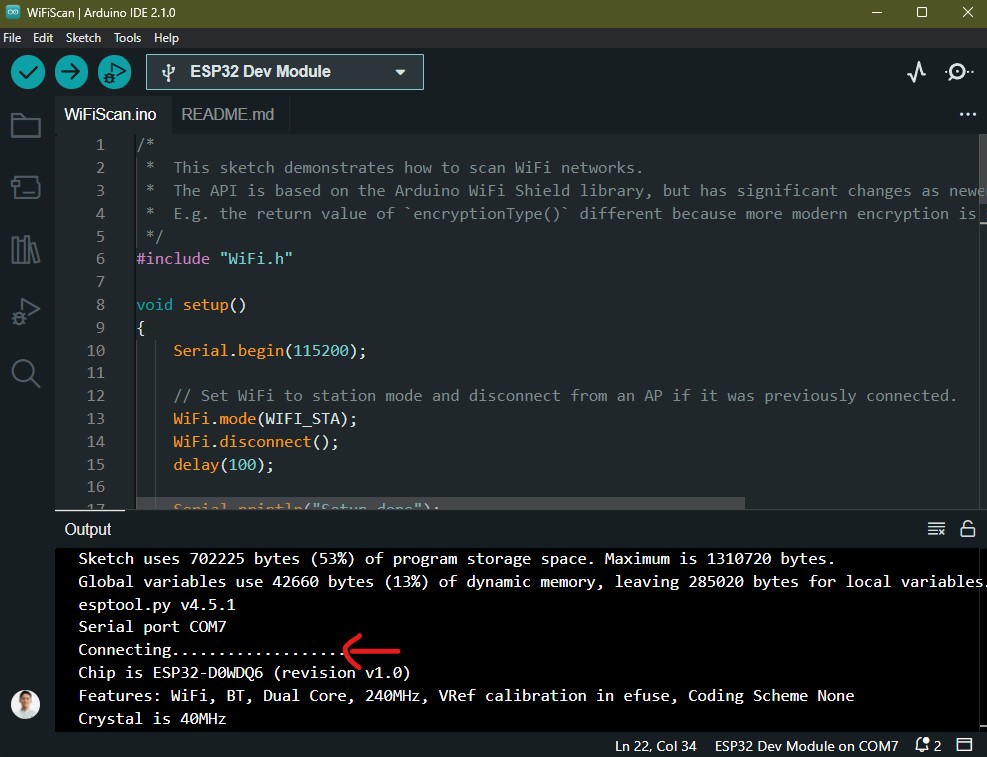987x757 pixels.
Task: Click the WiFi.mode(WIFI_STA) code line
Action: tap(265, 419)
